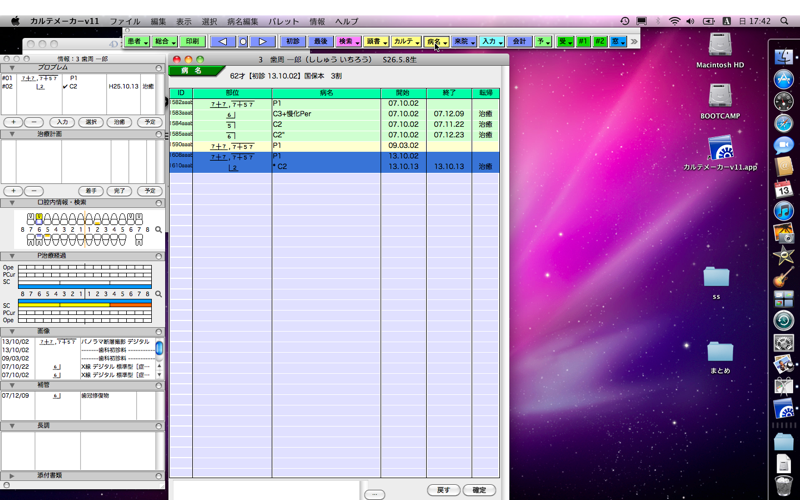Viewport: 800px width, 500px height.
Task: Open the BOOTCAMP drive on desktop
Action: click(x=721, y=97)
